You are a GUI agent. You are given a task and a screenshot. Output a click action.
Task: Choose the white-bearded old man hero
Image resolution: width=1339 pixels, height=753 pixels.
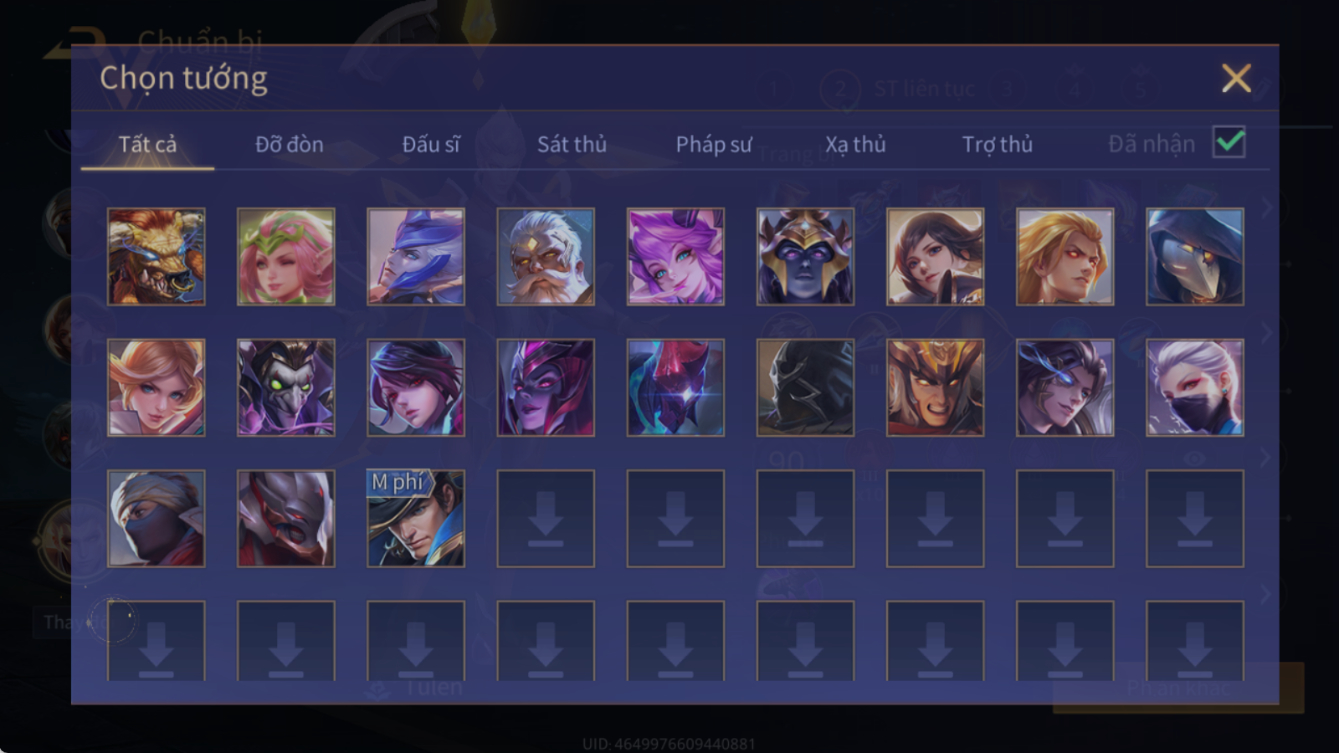coord(546,257)
